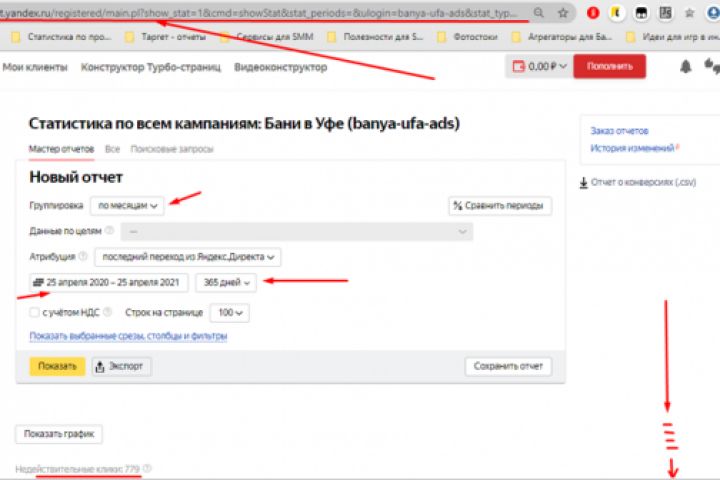This screenshot has height=480, width=720.
Task: Click Экспорт button
Action: click(x=121, y=366)
